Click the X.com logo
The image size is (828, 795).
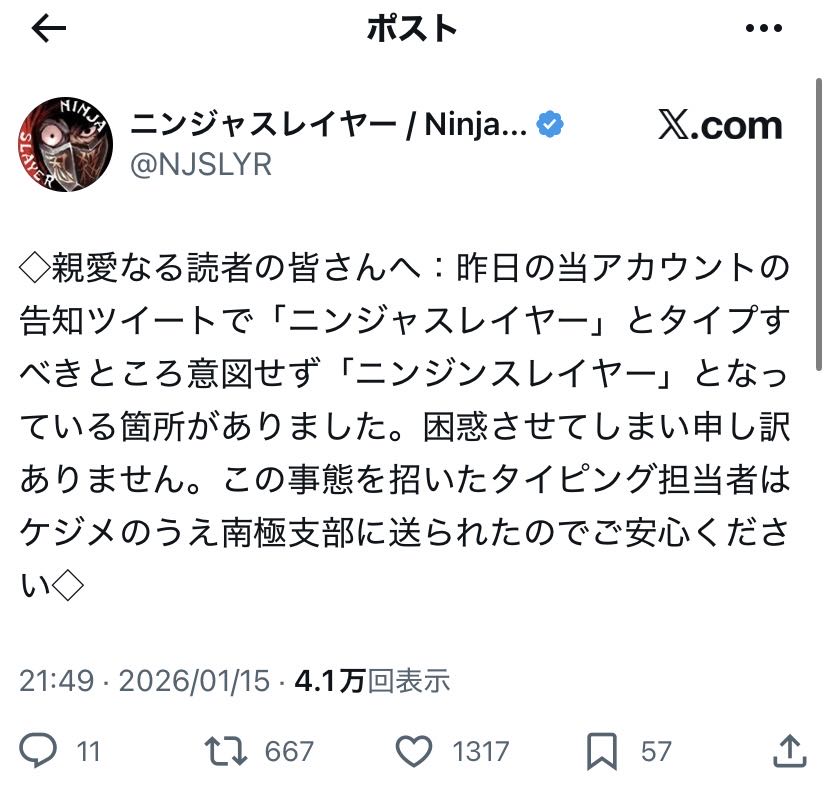point(720,125)
